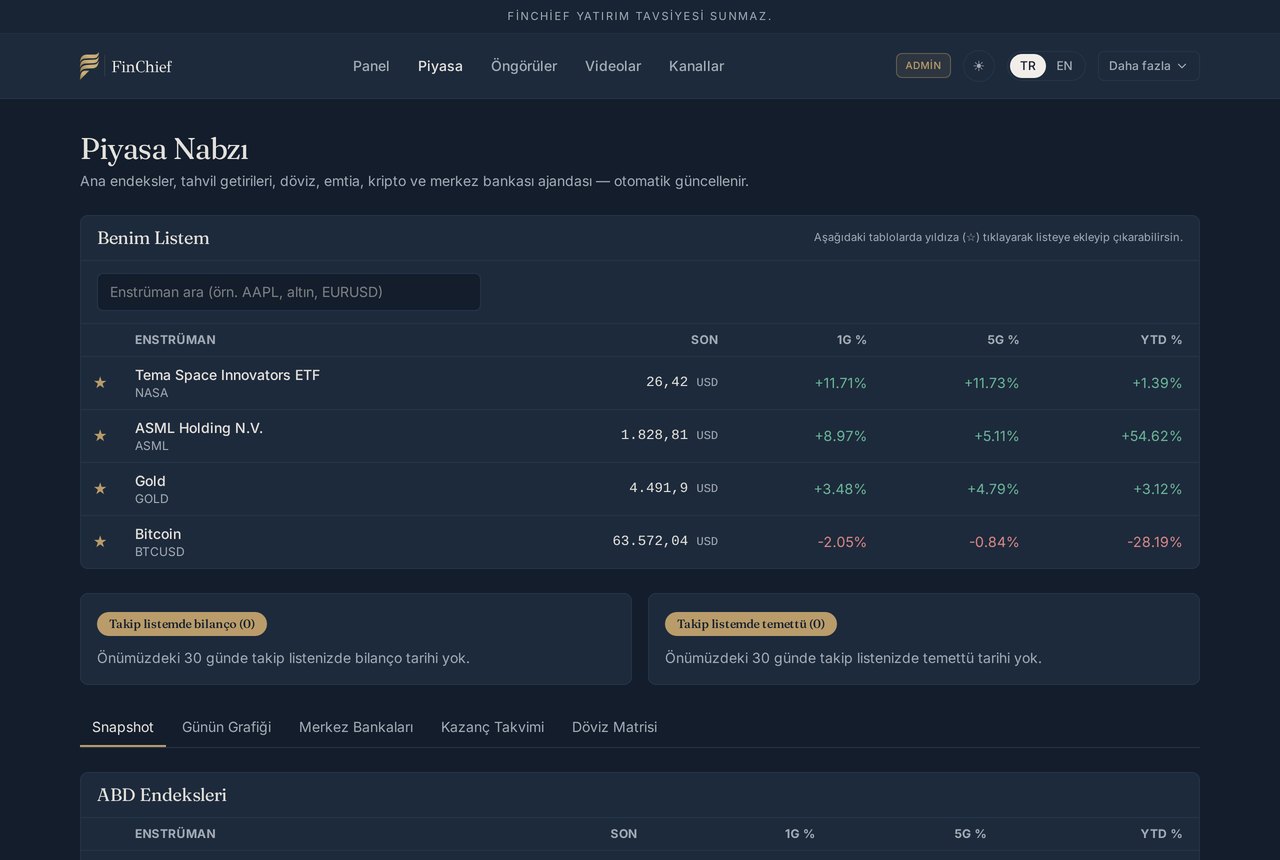Open the Döviz Matrisi tab
Viewport: 1280px width, 860px height.
[x=614, y=727]
